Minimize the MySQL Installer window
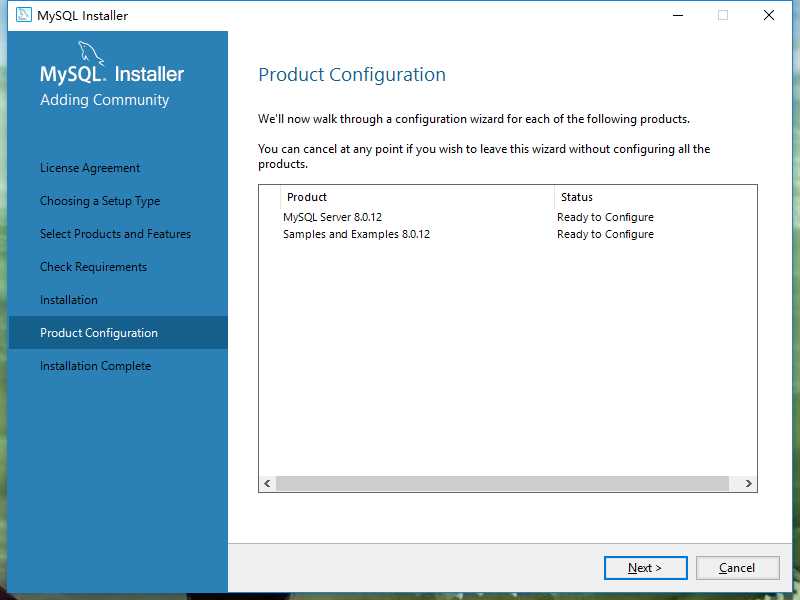The height and width of the screenshot is (600, 800). pyautogui.click(x=678, y=15)
